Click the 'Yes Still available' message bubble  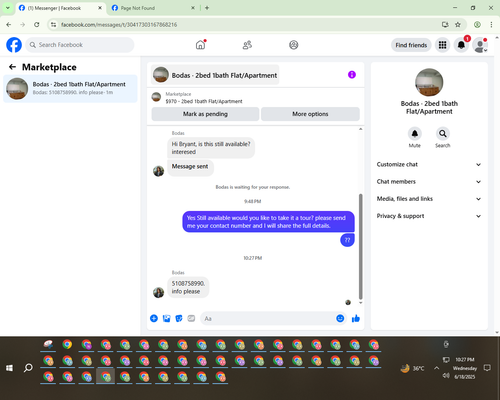[268, 222]
